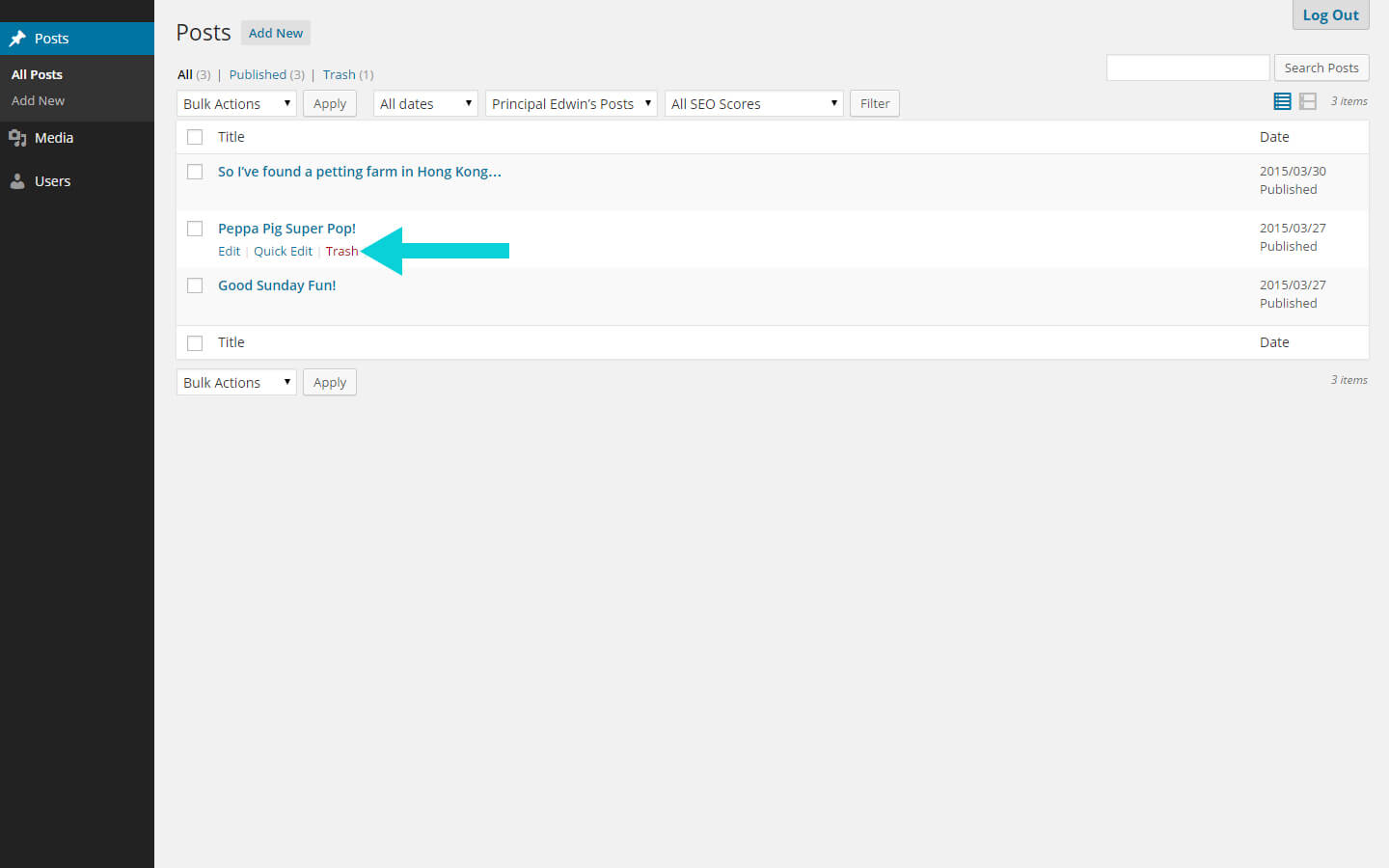Expand the All SEO Scores dropdown
Screen dimensions: 1389x868
coord(753,103)
